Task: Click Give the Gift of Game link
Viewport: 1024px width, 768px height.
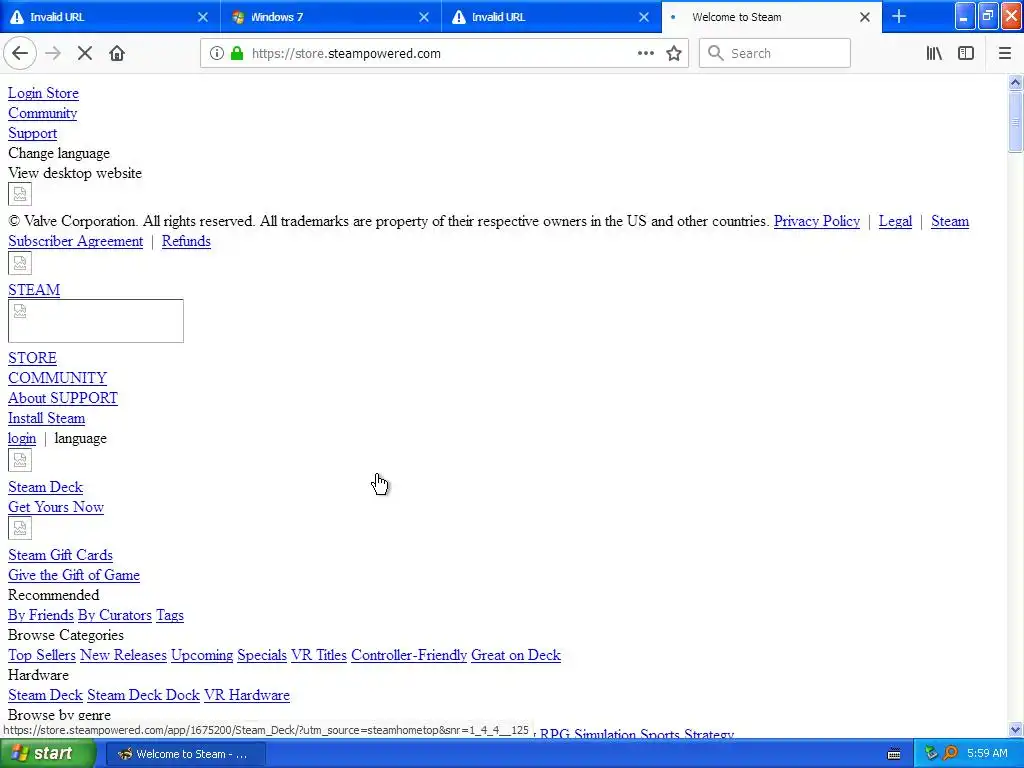Action: 74,575
